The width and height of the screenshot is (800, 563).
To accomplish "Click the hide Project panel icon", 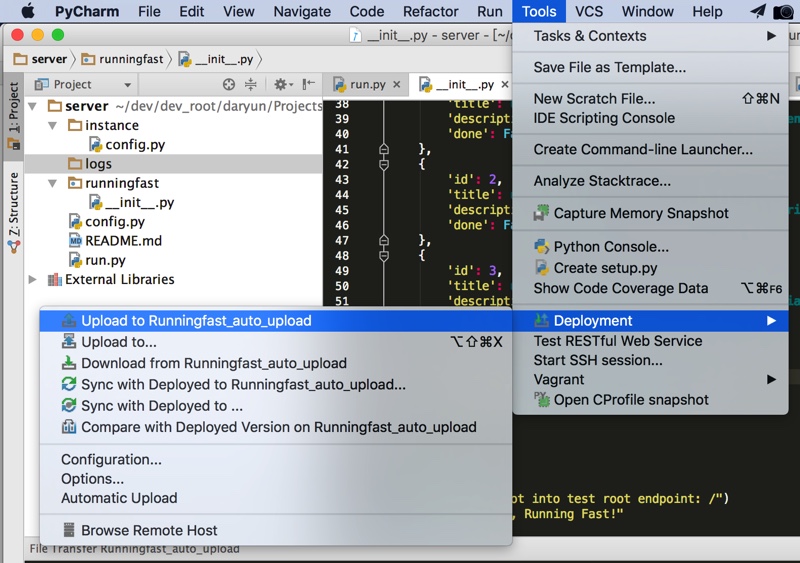I will 308,84.
